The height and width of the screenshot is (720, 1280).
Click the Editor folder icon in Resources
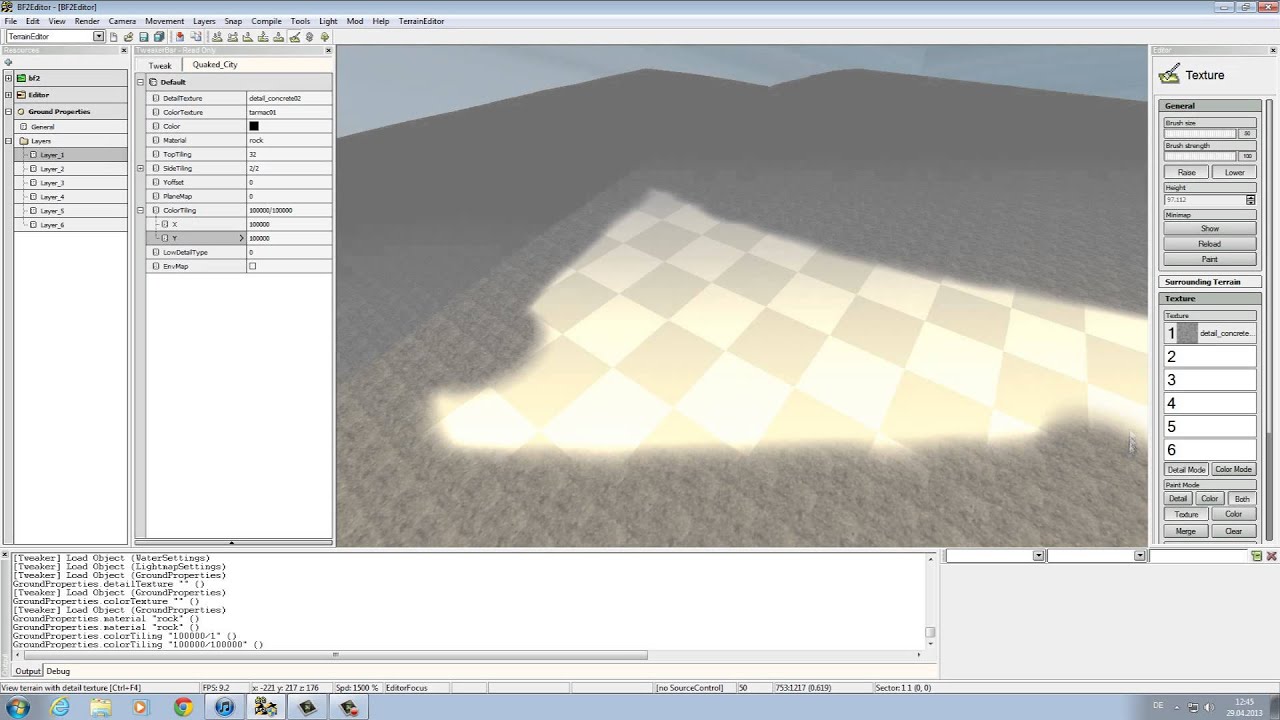[x=22, y=95]
